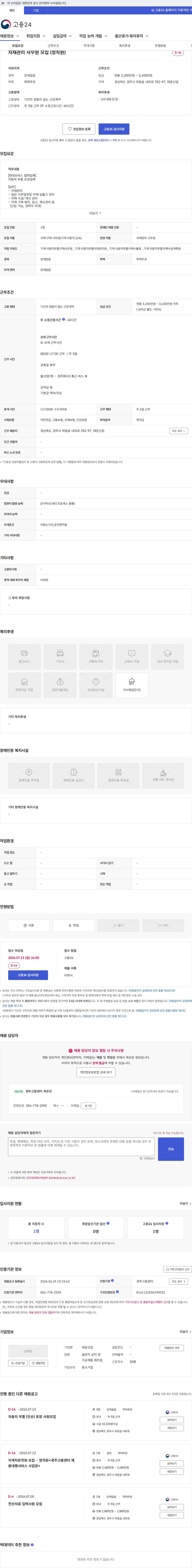This screenshot has width=192, height=1568.
Task: Click the 건물 내부 경사로 icon
Action: tap(163, 775)
